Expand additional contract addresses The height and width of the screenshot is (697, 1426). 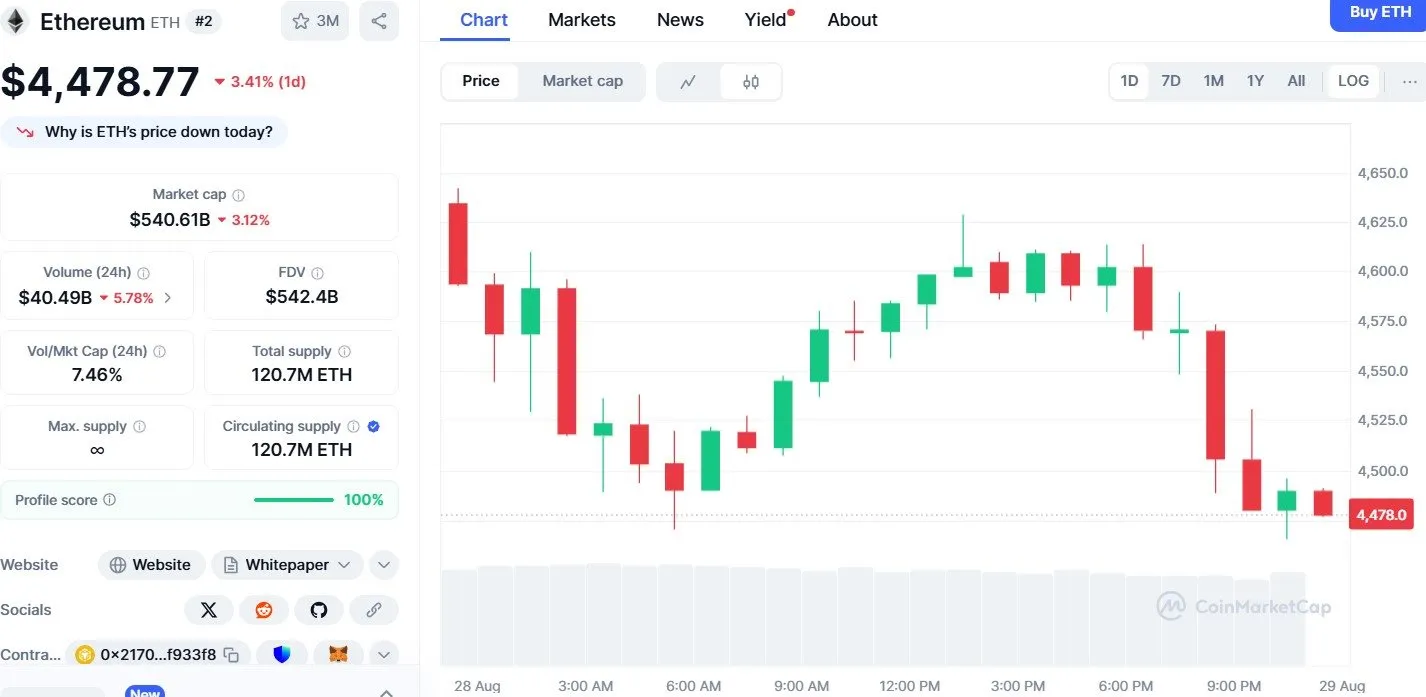pyautogui.click(x=384, y=654)
